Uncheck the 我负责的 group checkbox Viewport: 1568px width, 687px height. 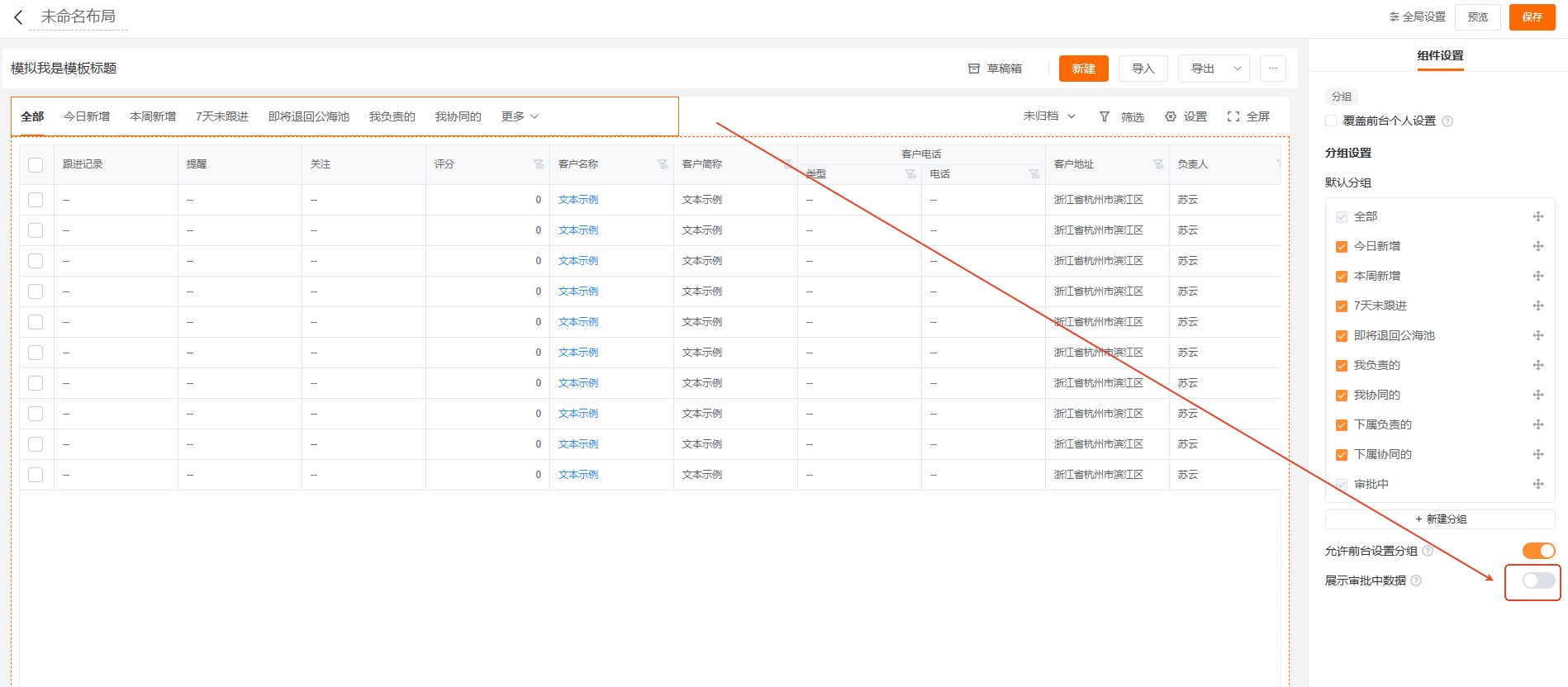pos(1342,366)
